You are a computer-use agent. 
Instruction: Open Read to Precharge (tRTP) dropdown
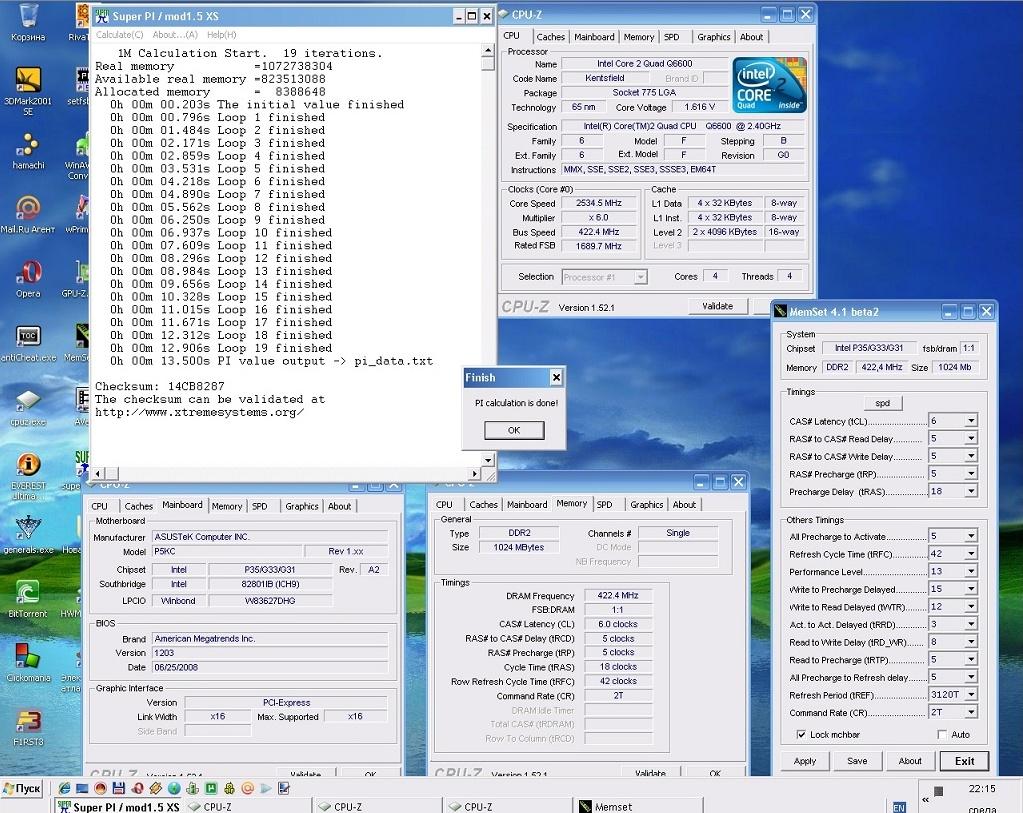click(x=971, y=660)
